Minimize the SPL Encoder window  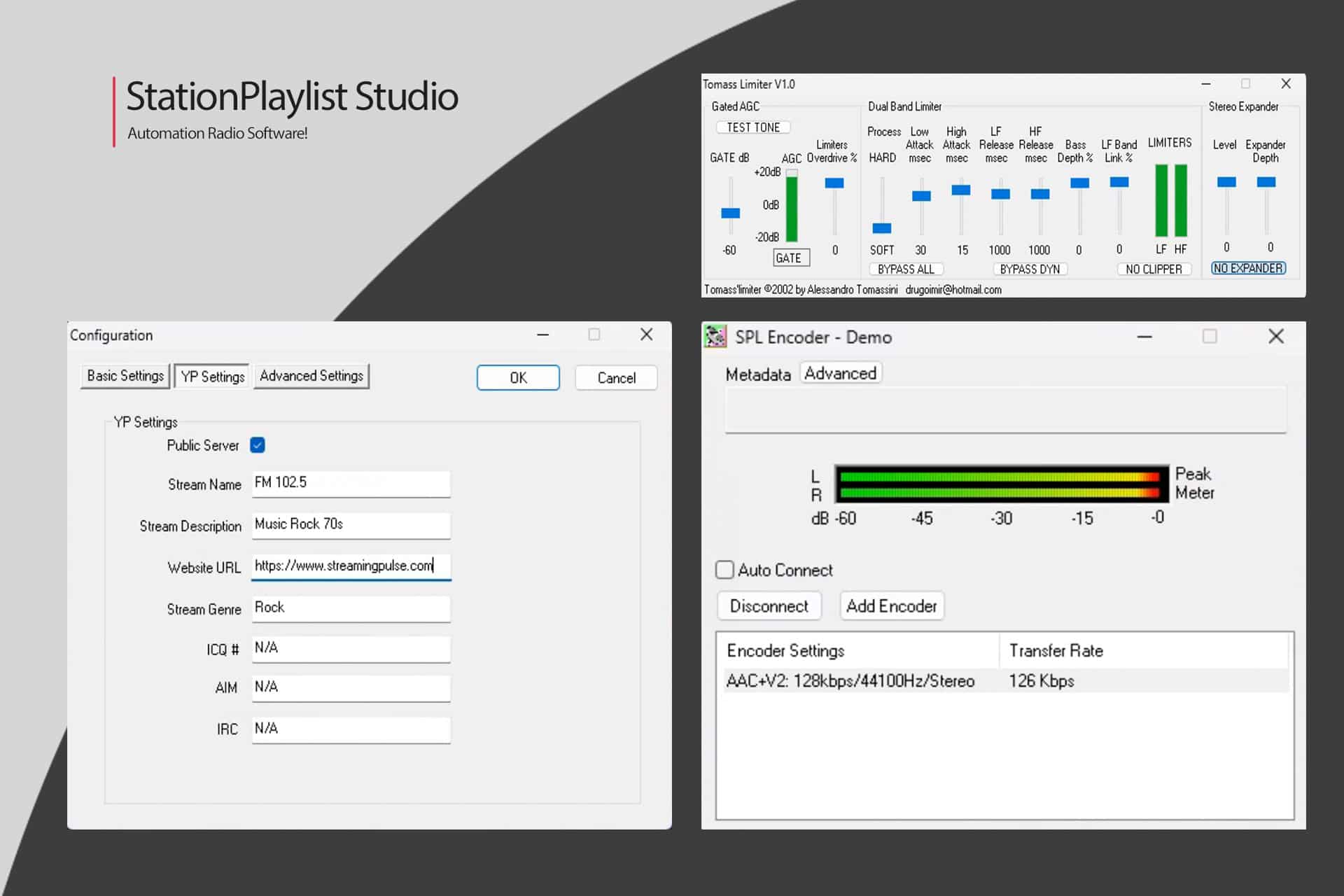tap(1144, 337)
